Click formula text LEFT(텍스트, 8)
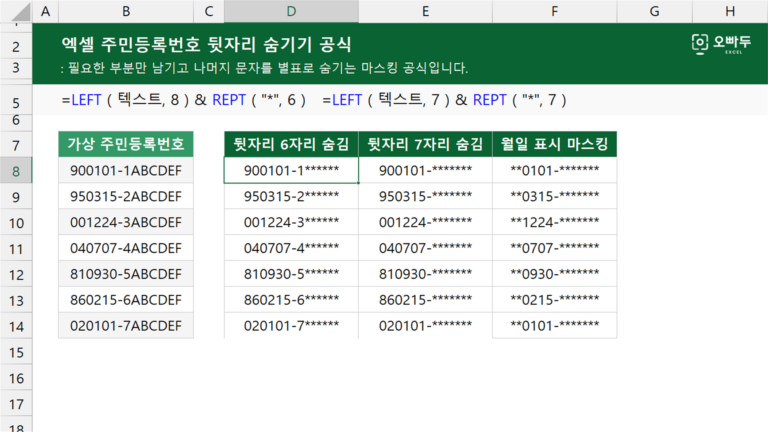 (125, 100)
